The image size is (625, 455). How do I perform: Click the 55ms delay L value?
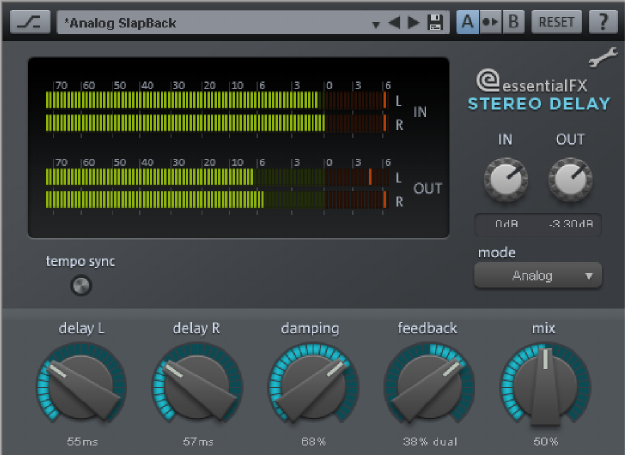tap(82, 441)
